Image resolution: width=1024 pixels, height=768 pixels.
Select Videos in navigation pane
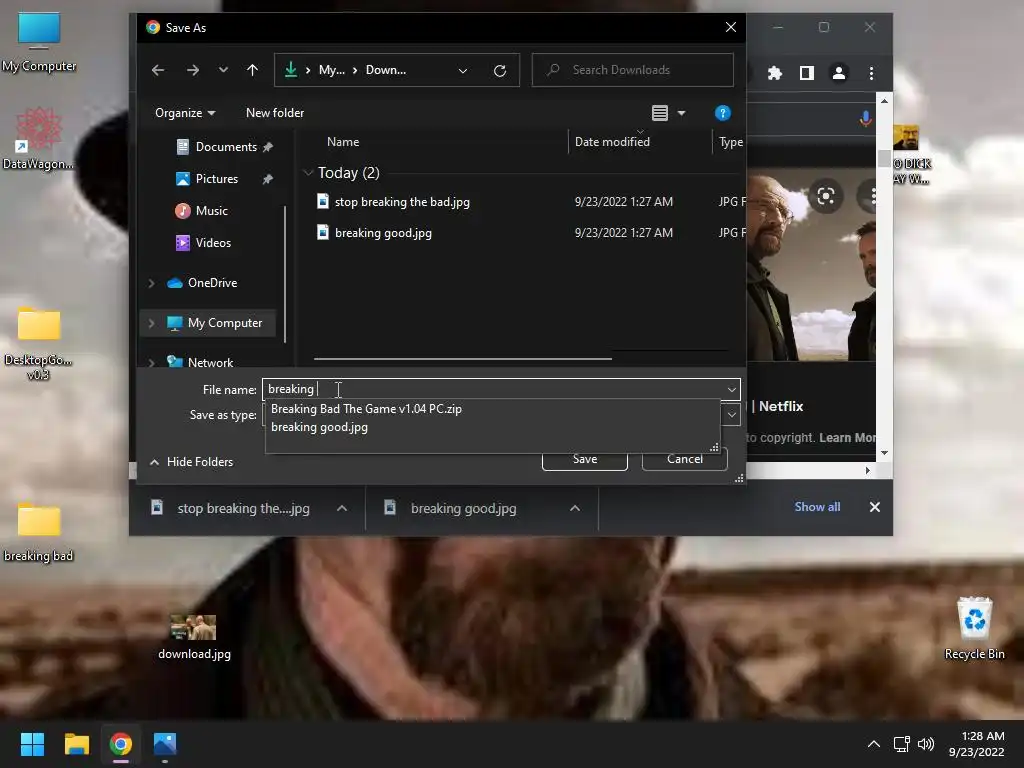point(213,243)
